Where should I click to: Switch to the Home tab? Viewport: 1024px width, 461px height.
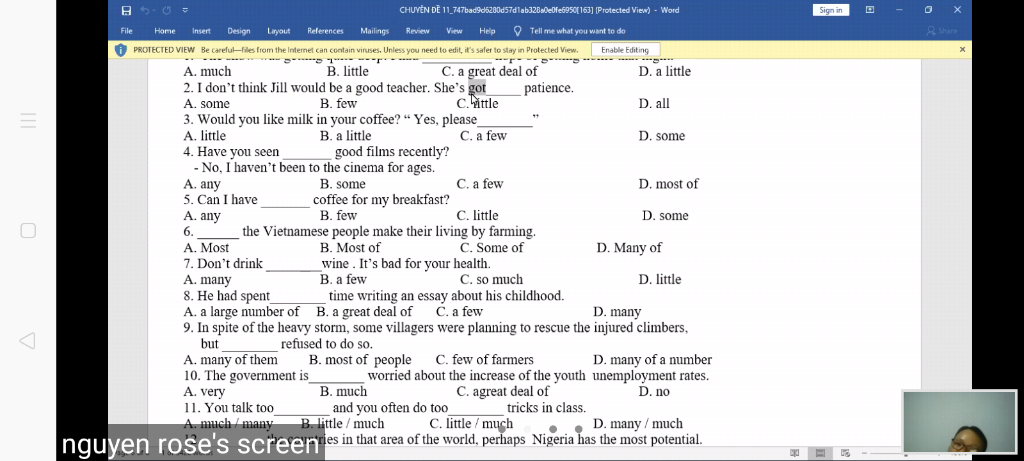165,31
